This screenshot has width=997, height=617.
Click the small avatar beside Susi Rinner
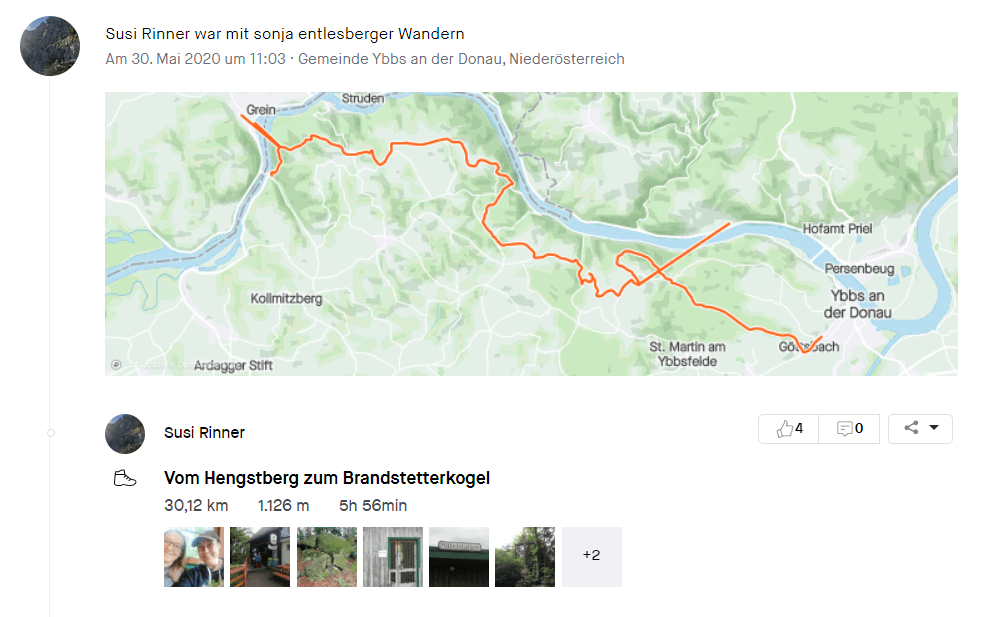(125, 433)
